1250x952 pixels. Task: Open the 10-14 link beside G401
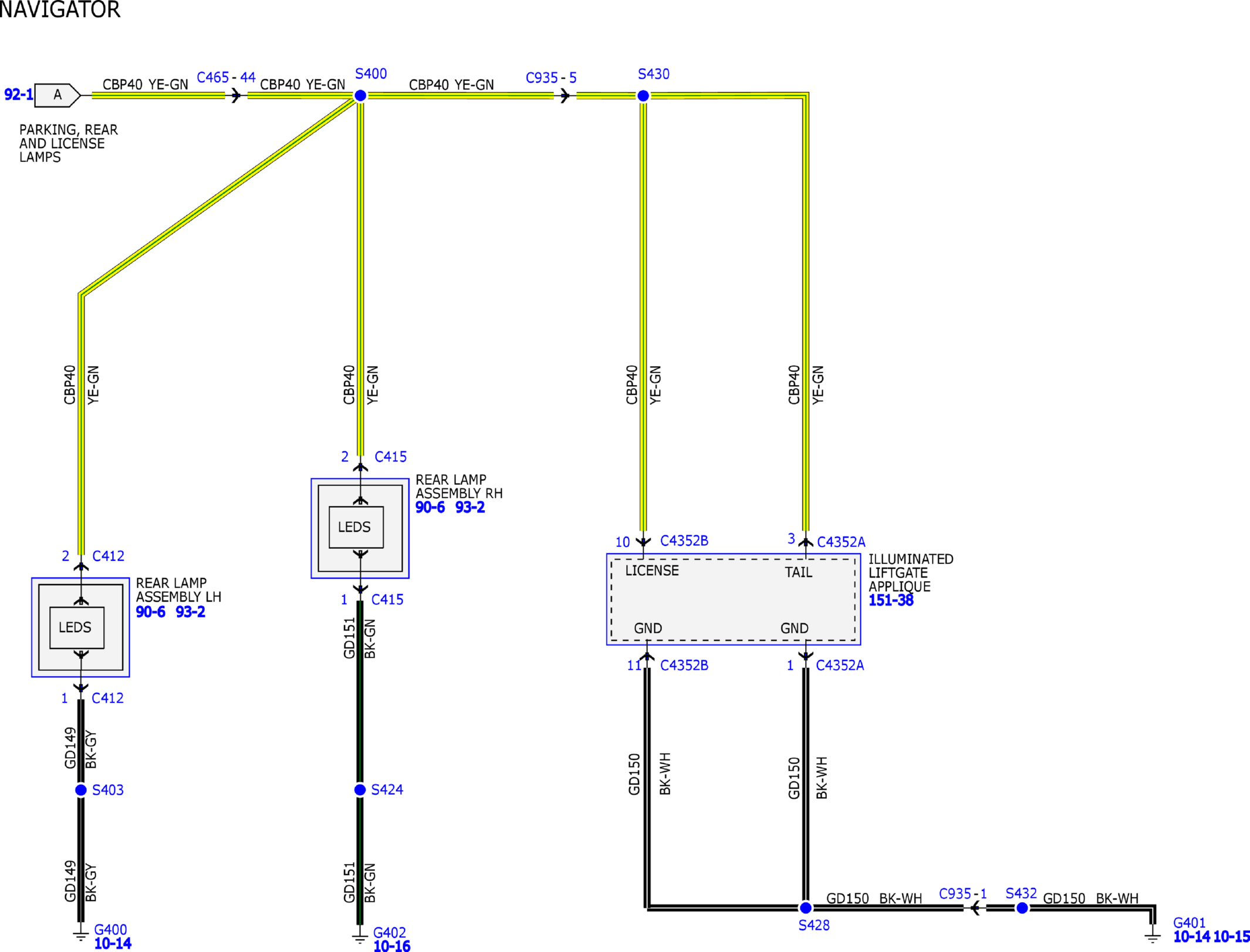pyautogui.click(x=1191, y=937)
